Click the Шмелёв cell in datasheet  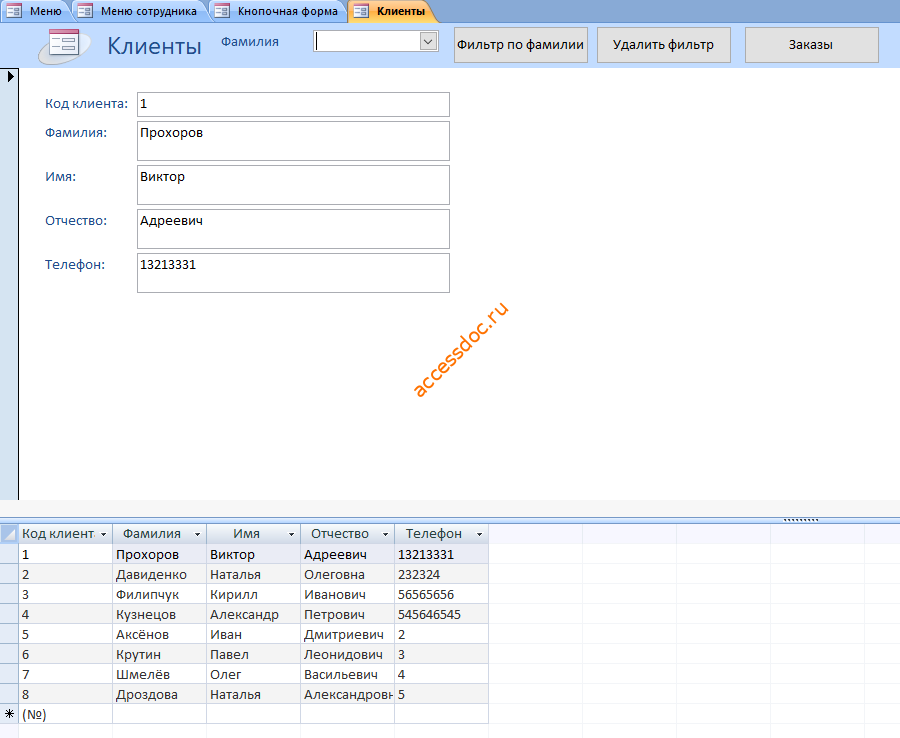[160, 675]
